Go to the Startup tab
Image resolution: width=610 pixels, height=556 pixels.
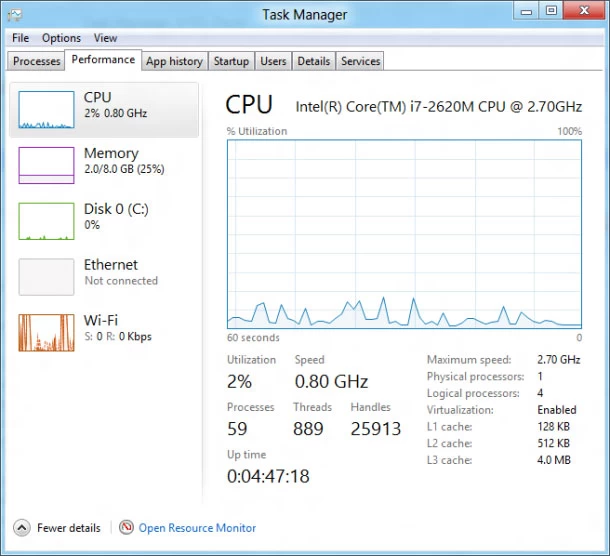click(231, 61)
